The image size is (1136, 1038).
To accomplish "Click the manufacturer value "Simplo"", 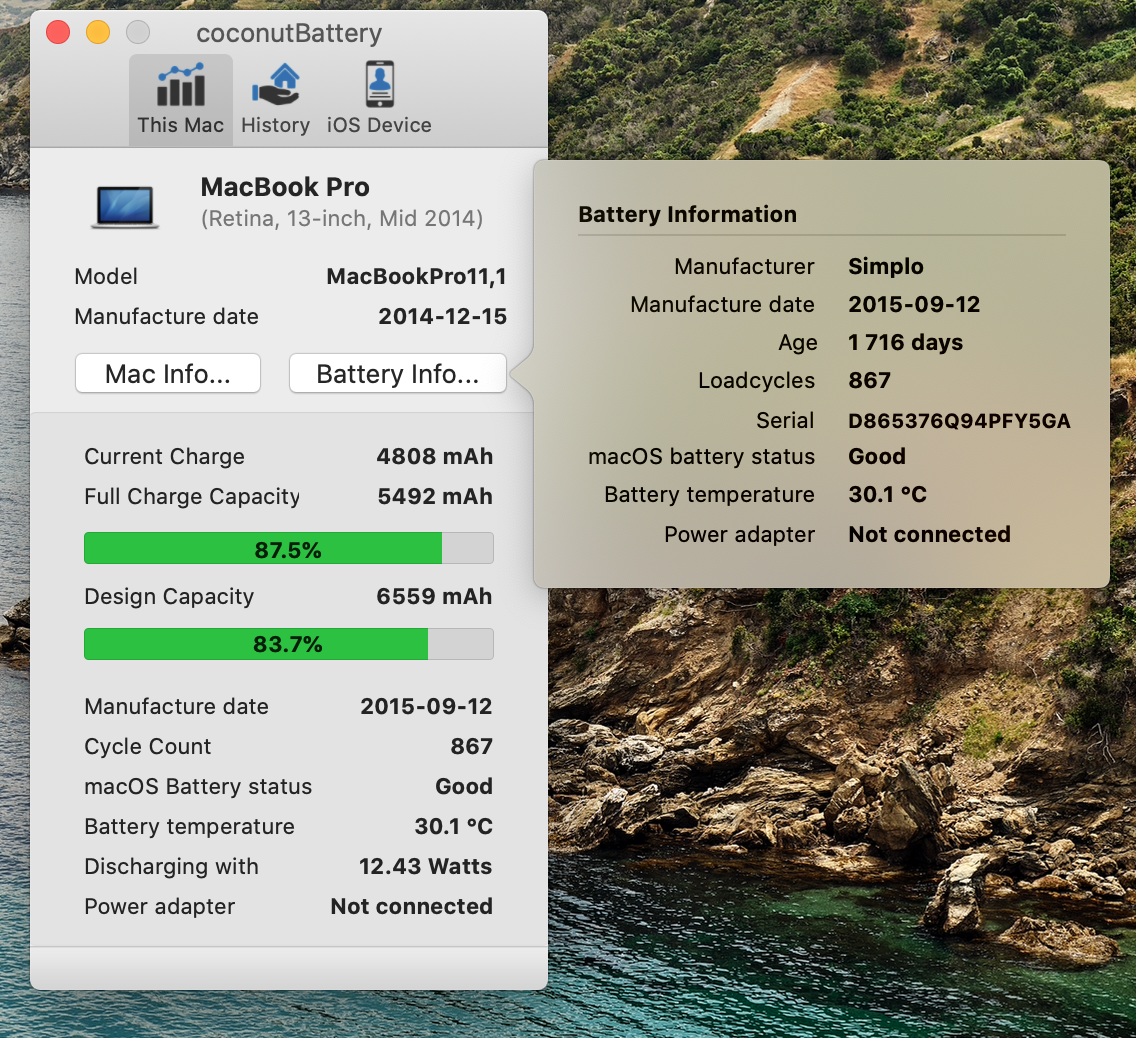I will [886, 267].
